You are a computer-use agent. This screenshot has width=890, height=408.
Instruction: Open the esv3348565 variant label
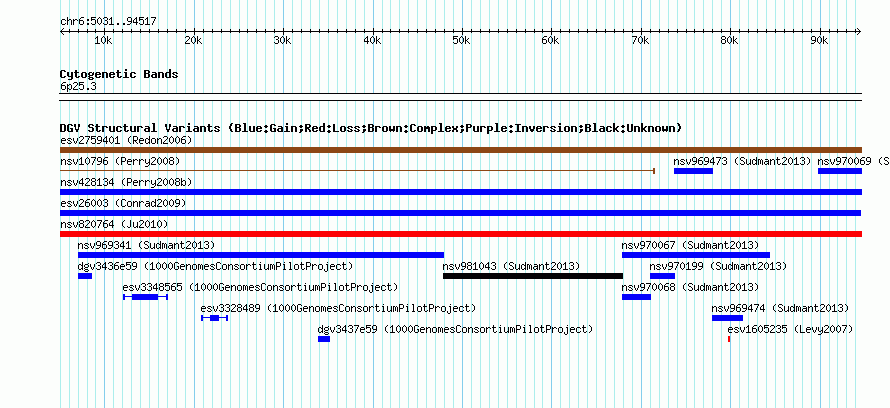[x=261, y=287]
